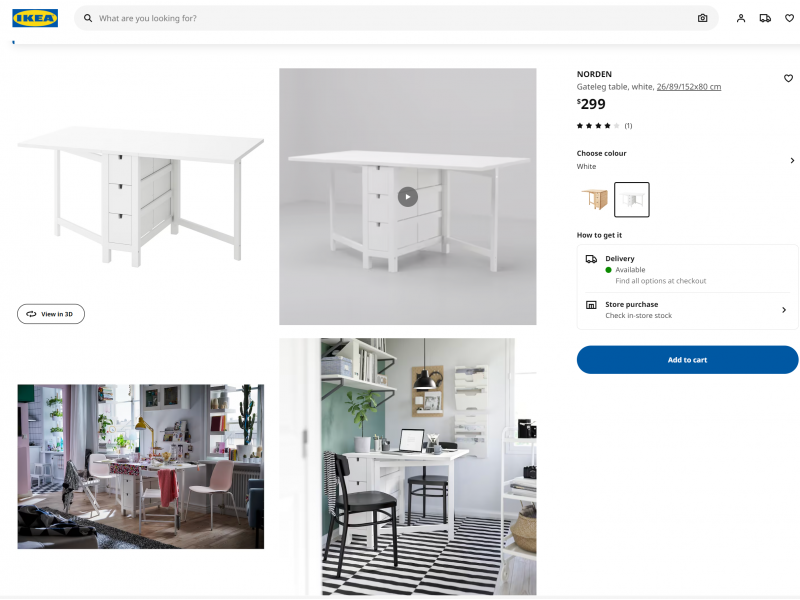This screenshot has width=800, height=600.
Task: Click the Delivery truck icon in availability box
Action: tap(591, 259)
